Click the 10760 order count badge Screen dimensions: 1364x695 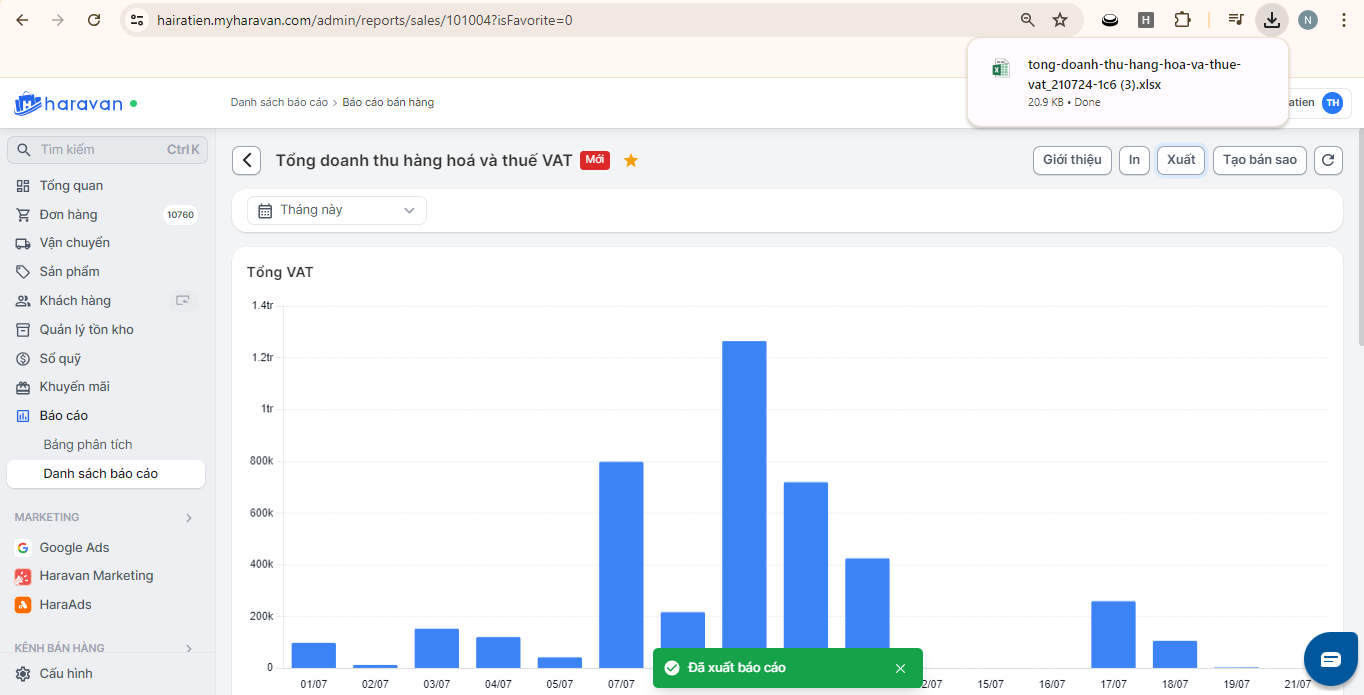click(180, 215)
